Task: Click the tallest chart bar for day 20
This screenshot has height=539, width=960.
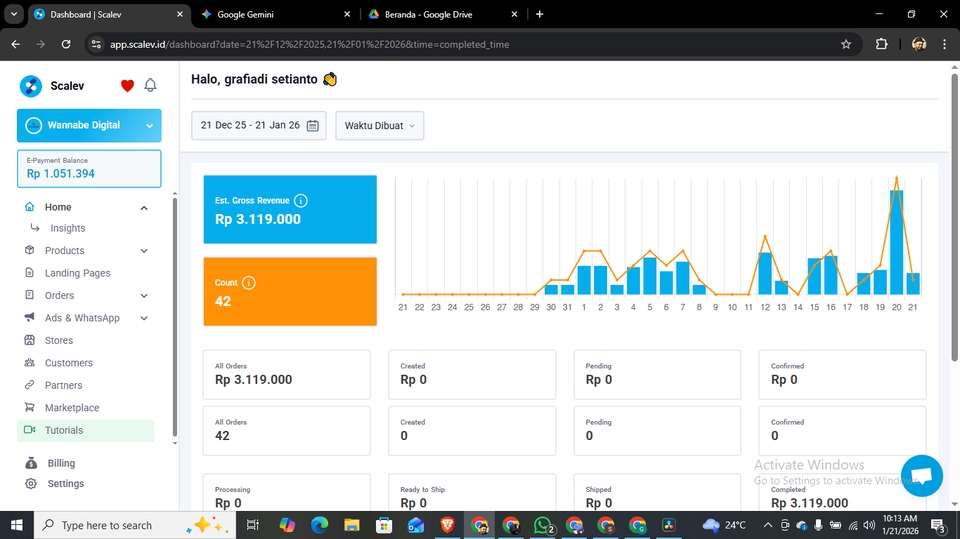Action: [896, 242]
